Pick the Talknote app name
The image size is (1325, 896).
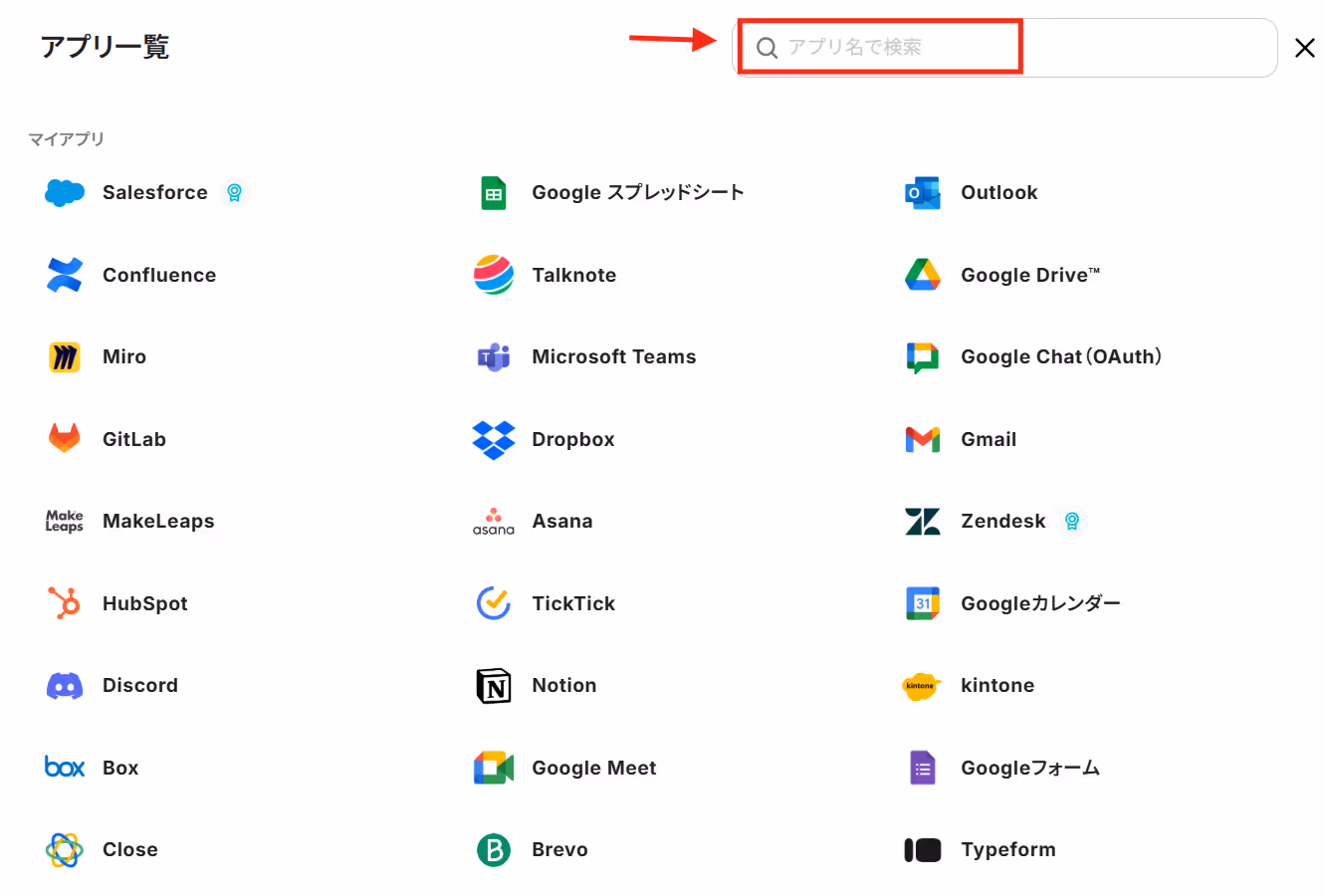pos(574,275)
